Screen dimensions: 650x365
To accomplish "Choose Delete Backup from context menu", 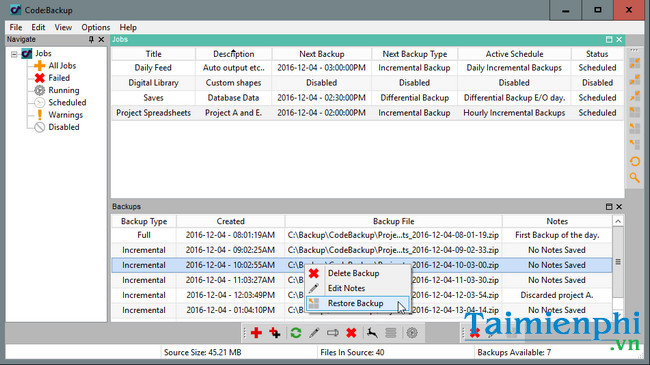I will point(358,273).
